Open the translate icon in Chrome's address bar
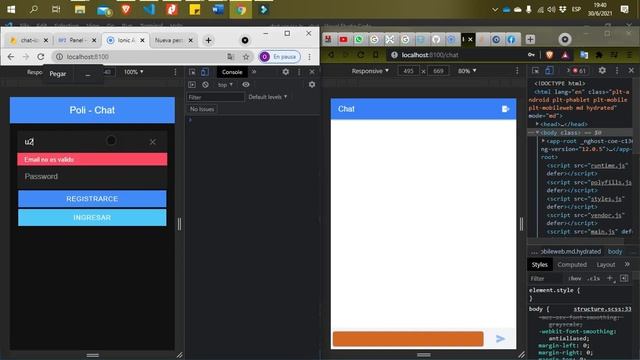 click(x=231, y=57)
